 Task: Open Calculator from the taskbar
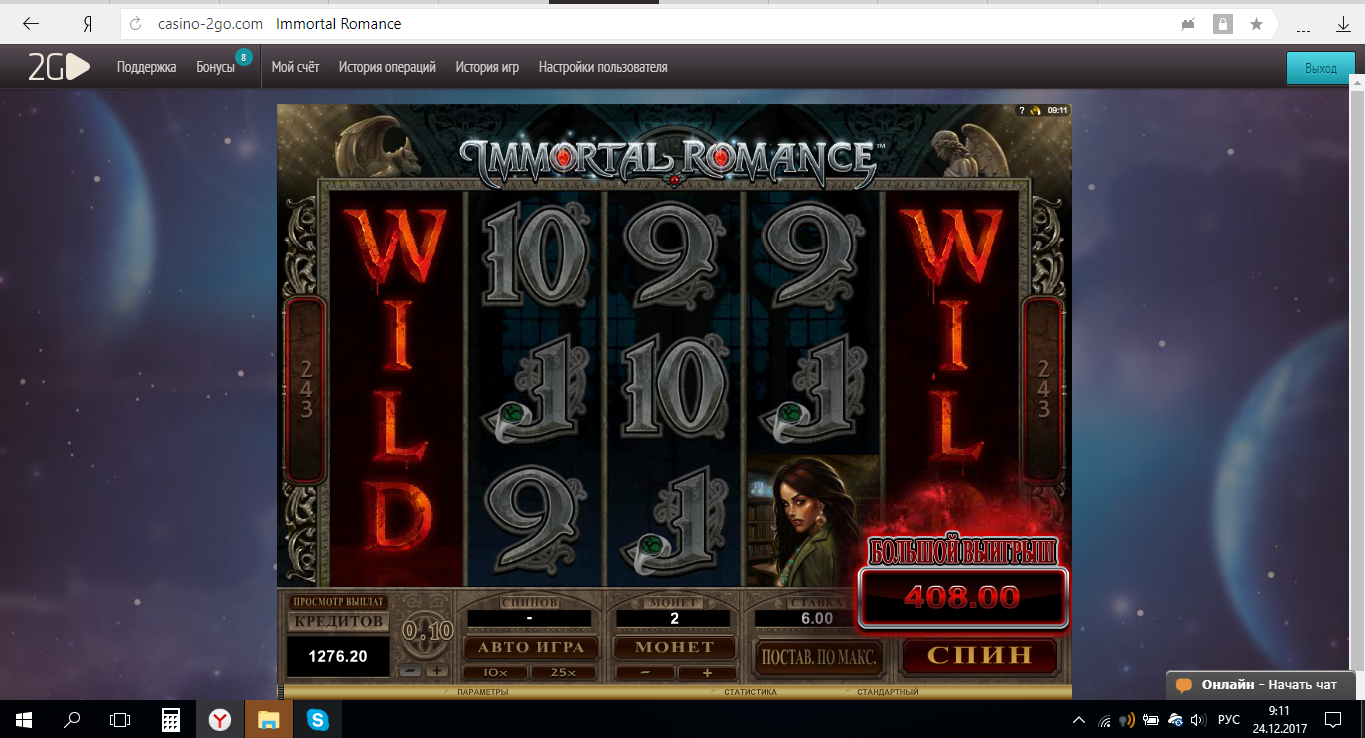pyautogui.click(x=171, y=719)
